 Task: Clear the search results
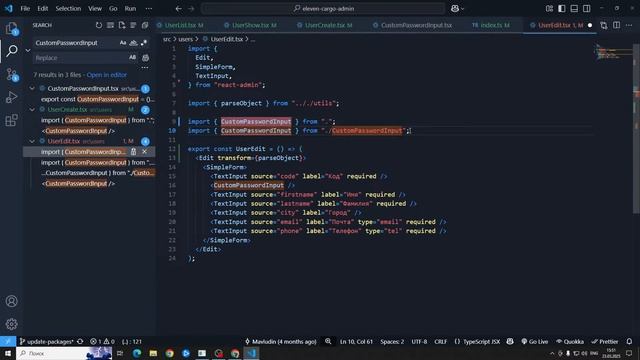click(x=110, y=25)
